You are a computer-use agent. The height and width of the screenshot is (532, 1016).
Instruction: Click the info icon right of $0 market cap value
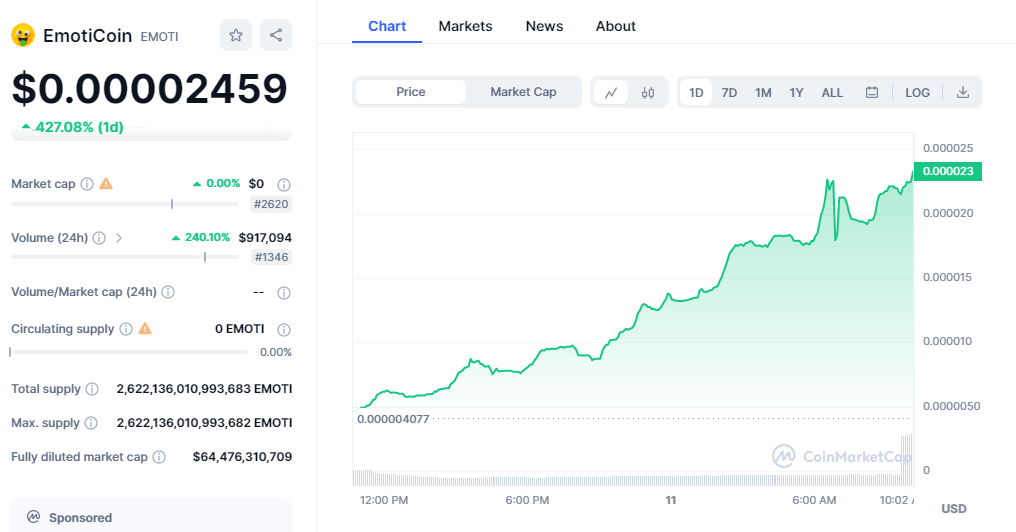(x=284, y=185)
